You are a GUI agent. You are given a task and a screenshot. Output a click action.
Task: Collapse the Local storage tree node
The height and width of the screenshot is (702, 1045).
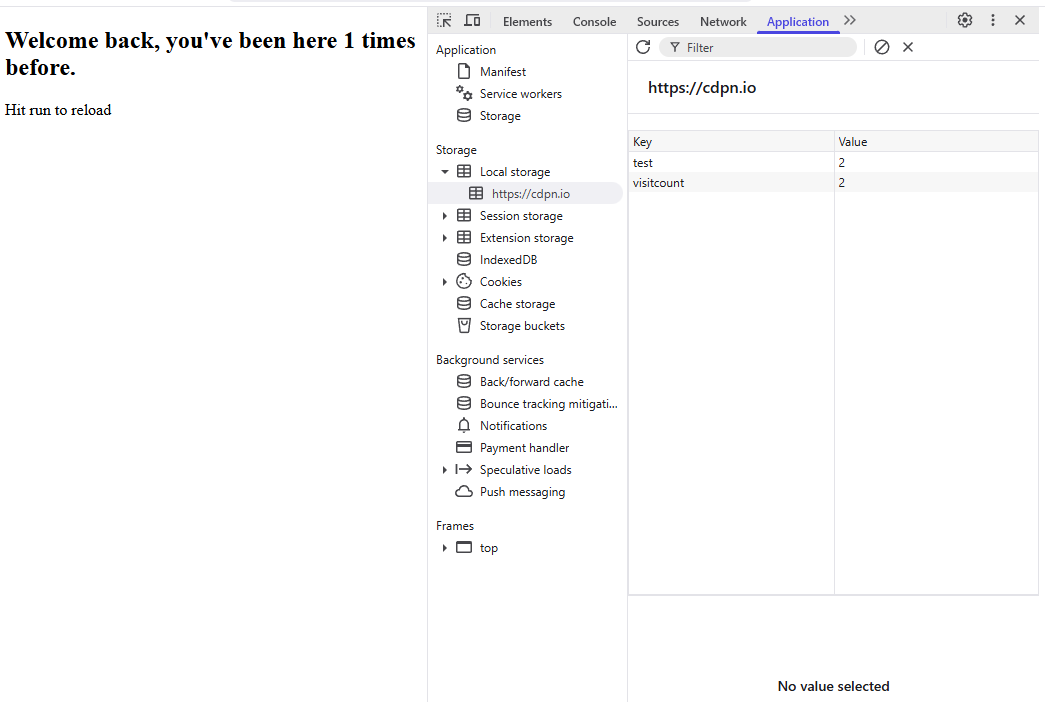click(x=445, y=172)
